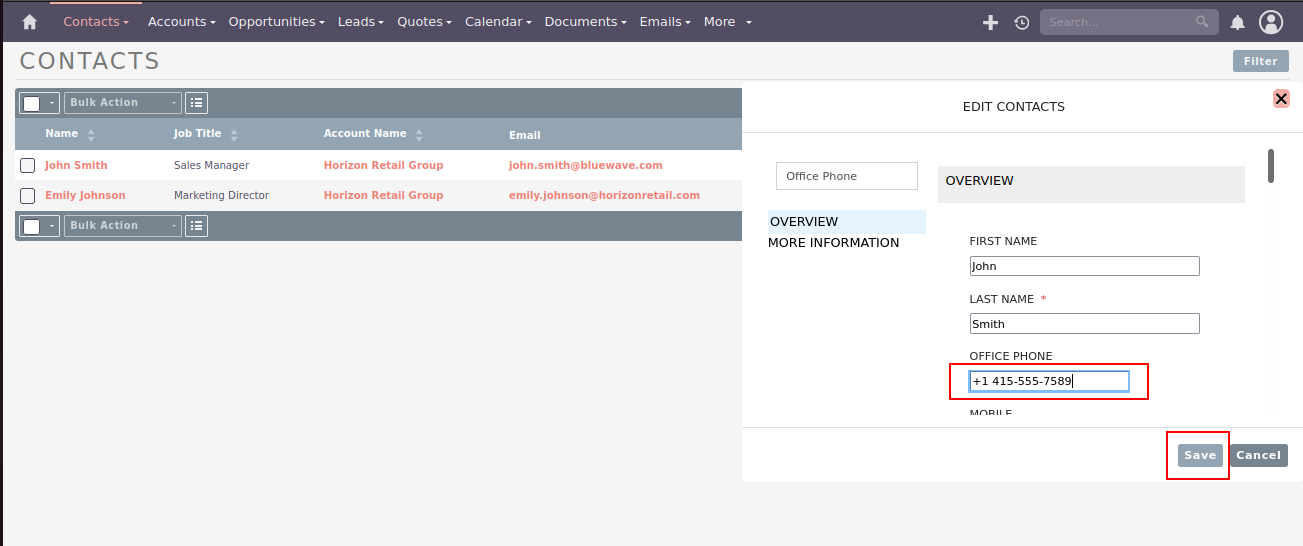1303x546 pixels.
Task: Select MORE INFORMATION section tab
Action: 833,243
